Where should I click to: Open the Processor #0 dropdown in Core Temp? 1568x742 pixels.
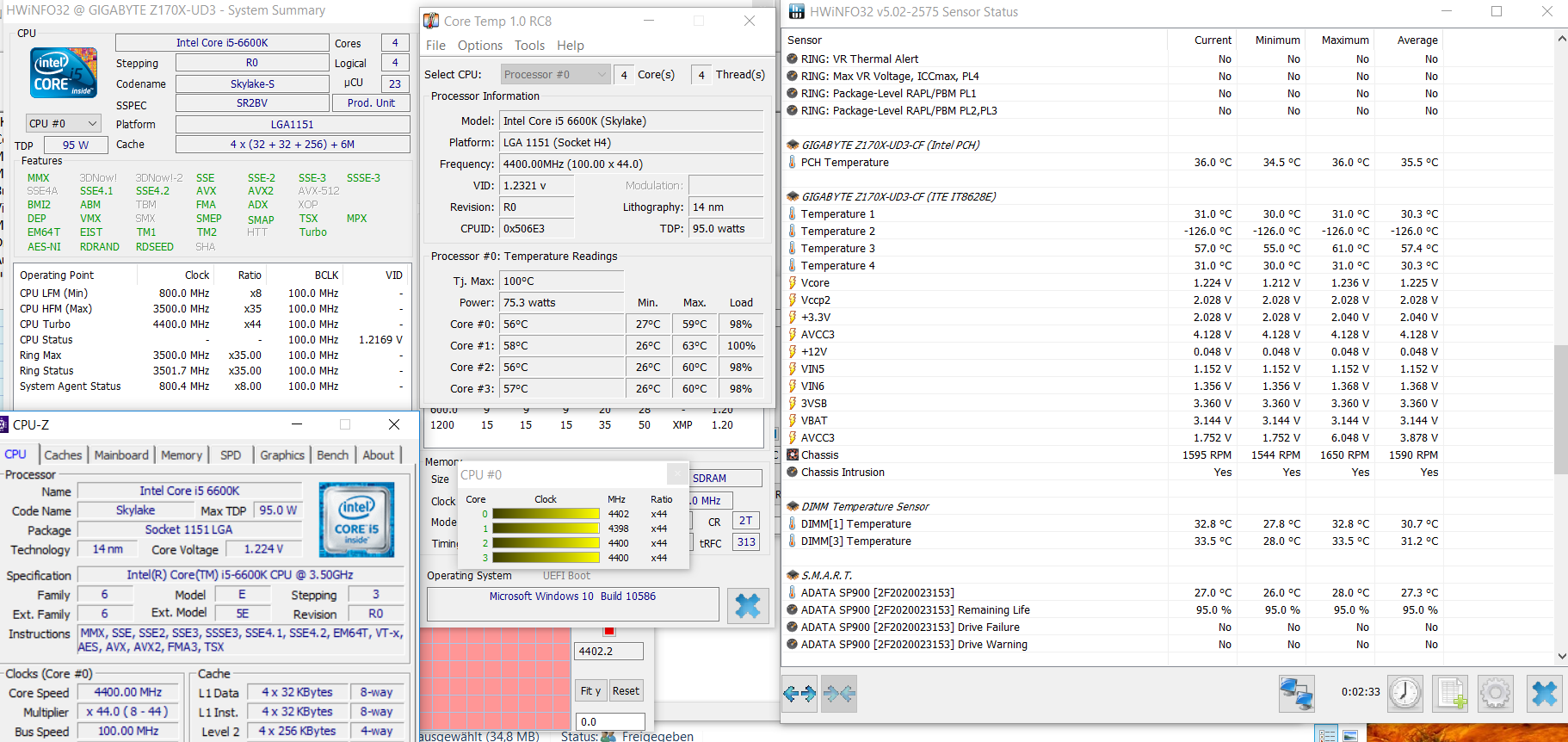point(556,74)
